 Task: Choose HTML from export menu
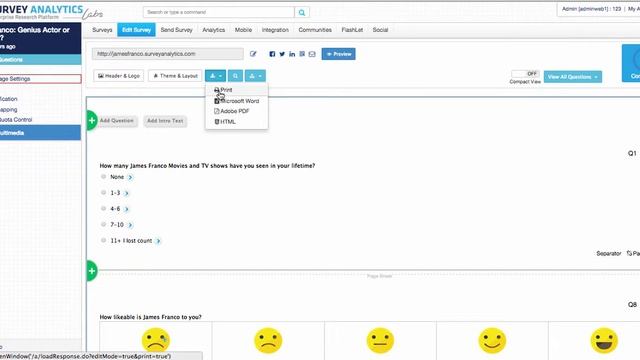point(225,122)
